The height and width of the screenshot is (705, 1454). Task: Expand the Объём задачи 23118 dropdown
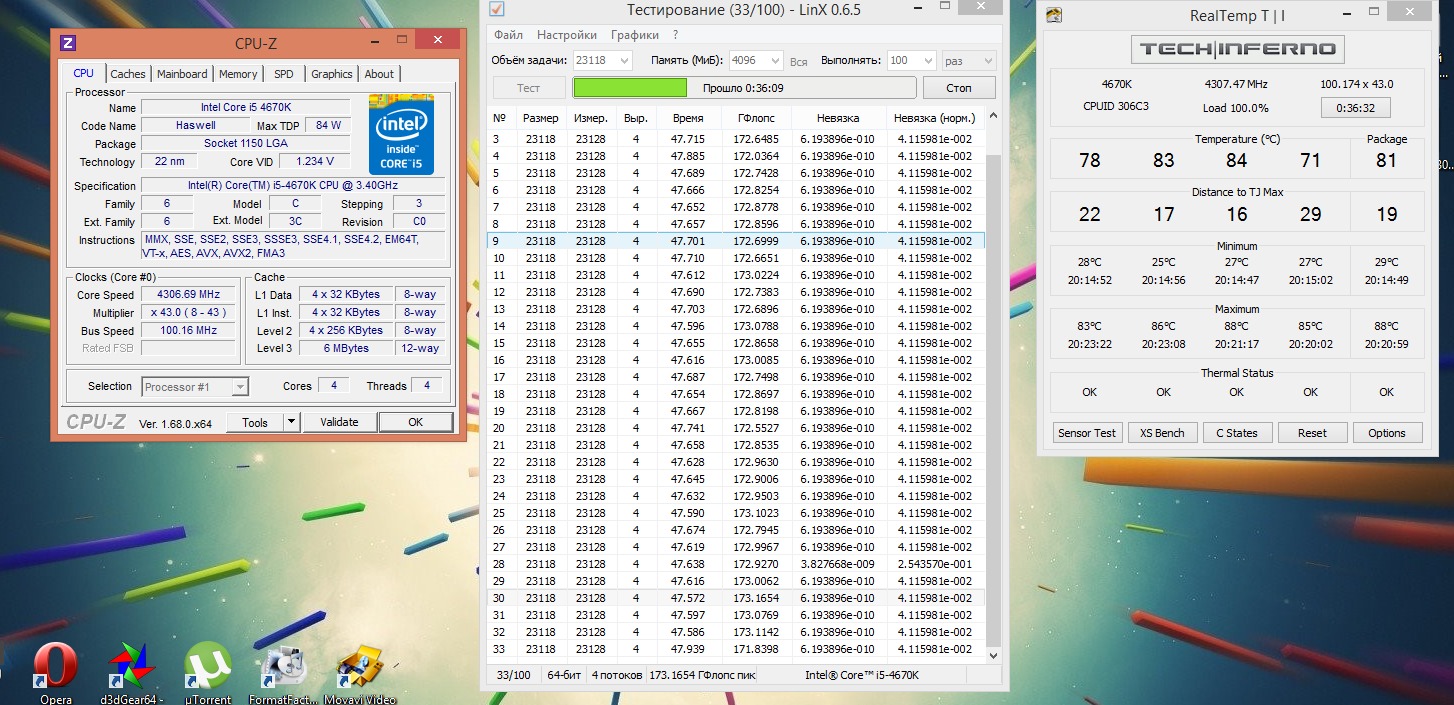coord(624,61)
